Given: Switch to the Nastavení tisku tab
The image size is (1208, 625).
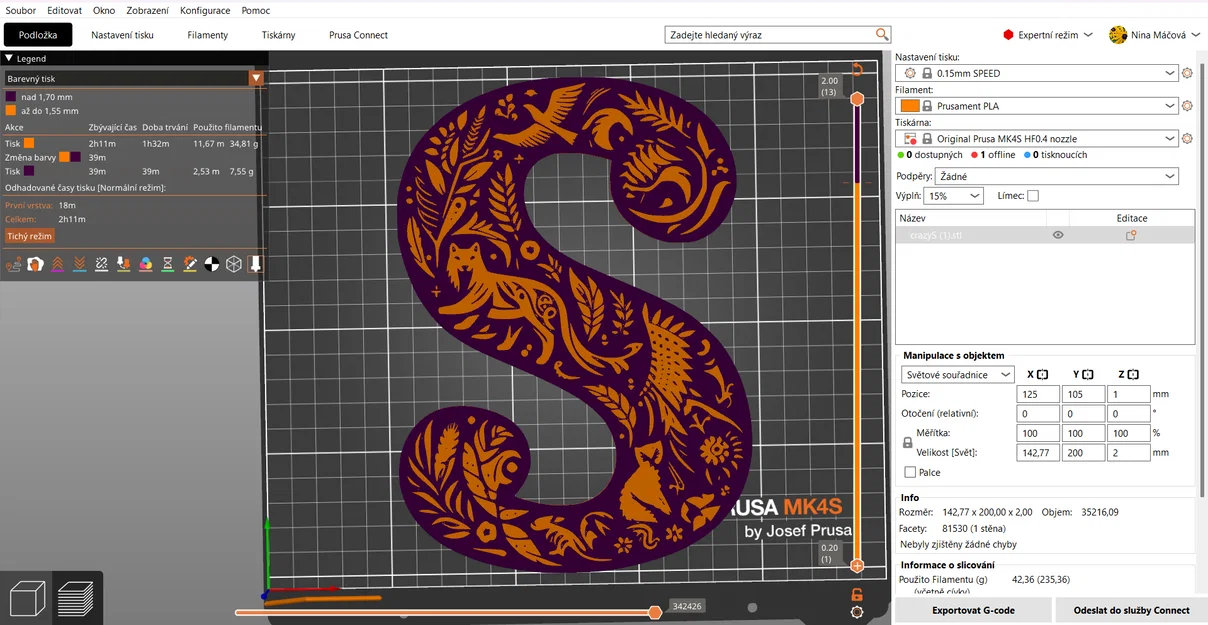Looking at the screenshot, I should (x=122, y=35).
